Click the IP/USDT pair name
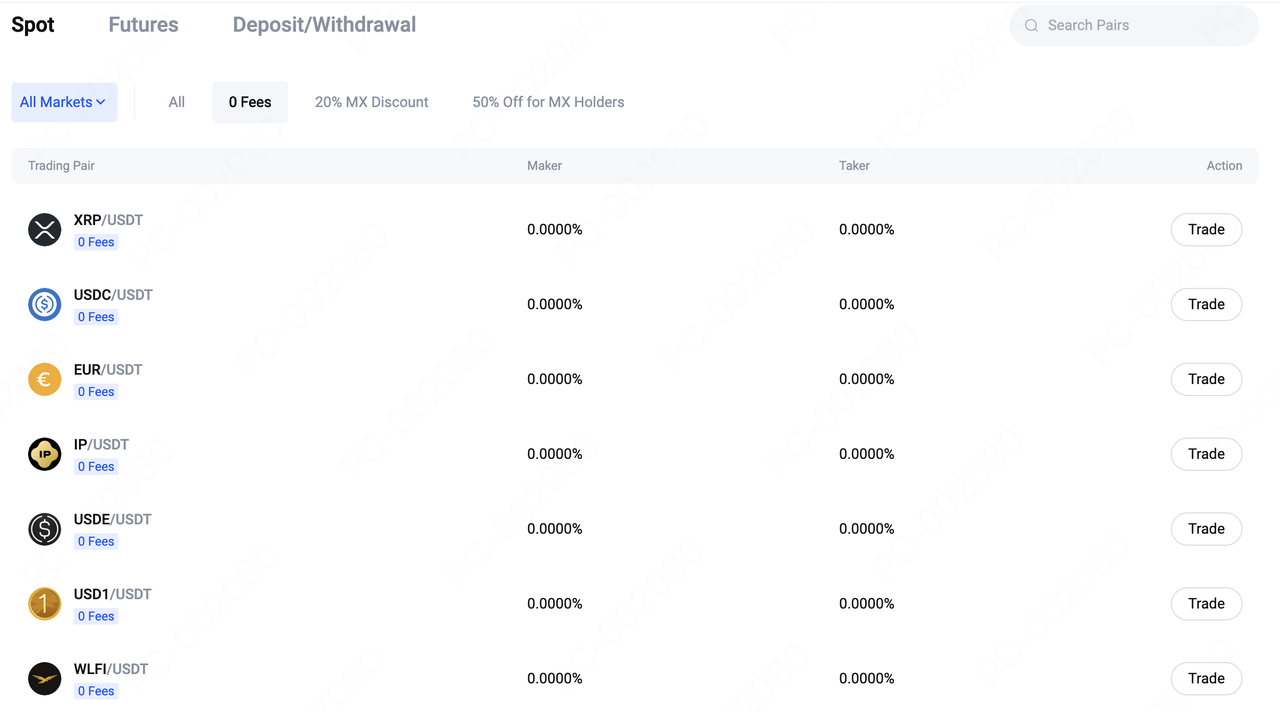 (101, 445)
